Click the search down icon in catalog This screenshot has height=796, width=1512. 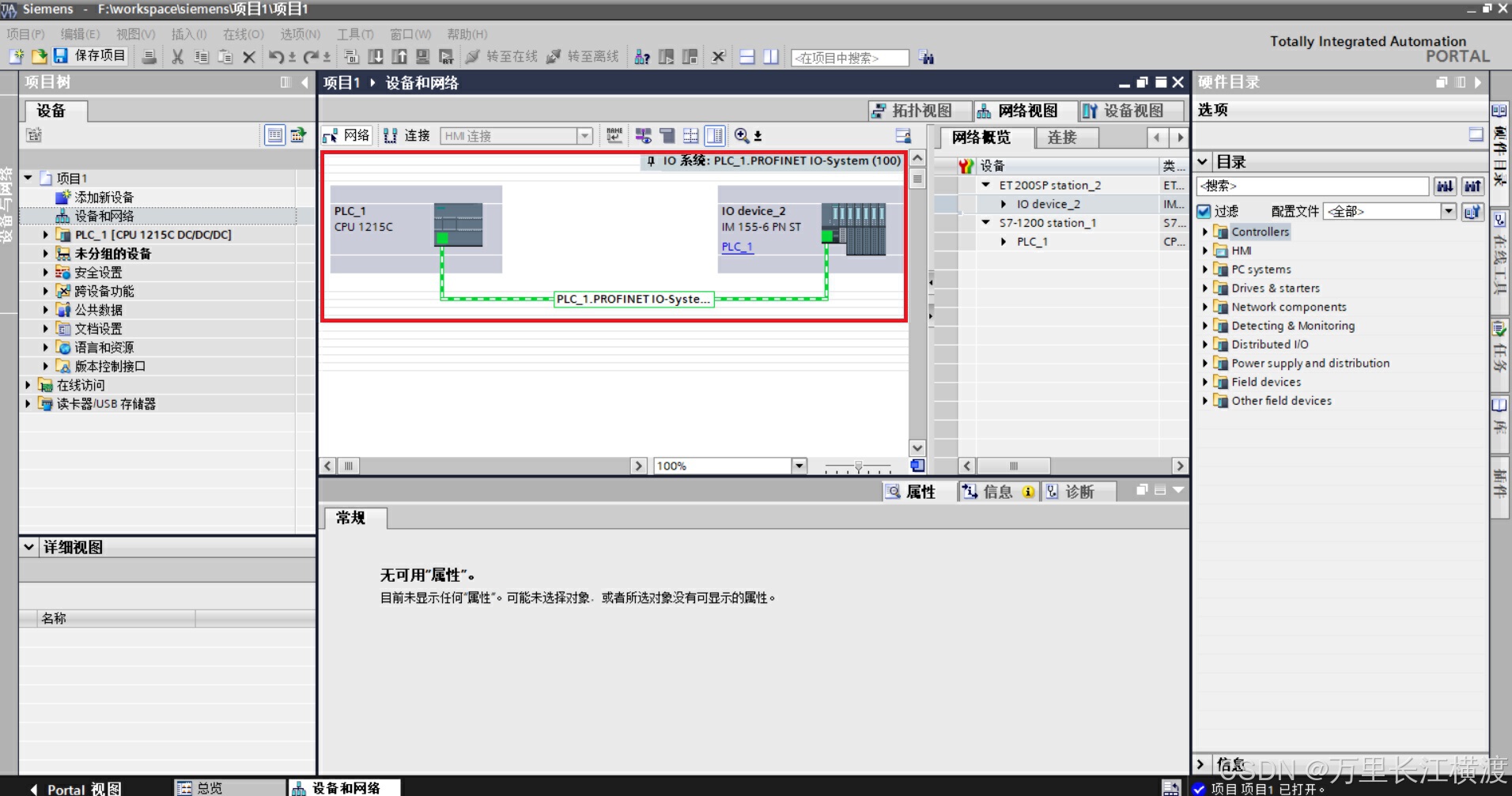1445,187
